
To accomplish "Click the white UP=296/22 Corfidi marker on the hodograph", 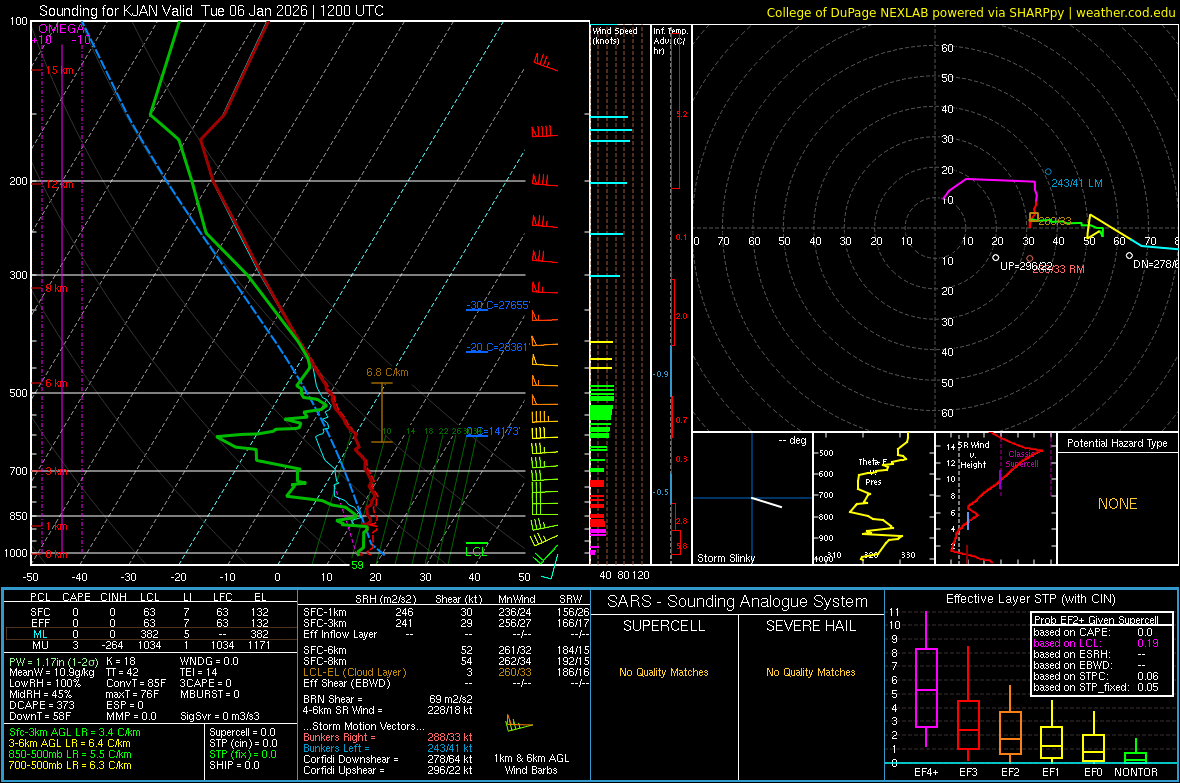I will (996, 257).
